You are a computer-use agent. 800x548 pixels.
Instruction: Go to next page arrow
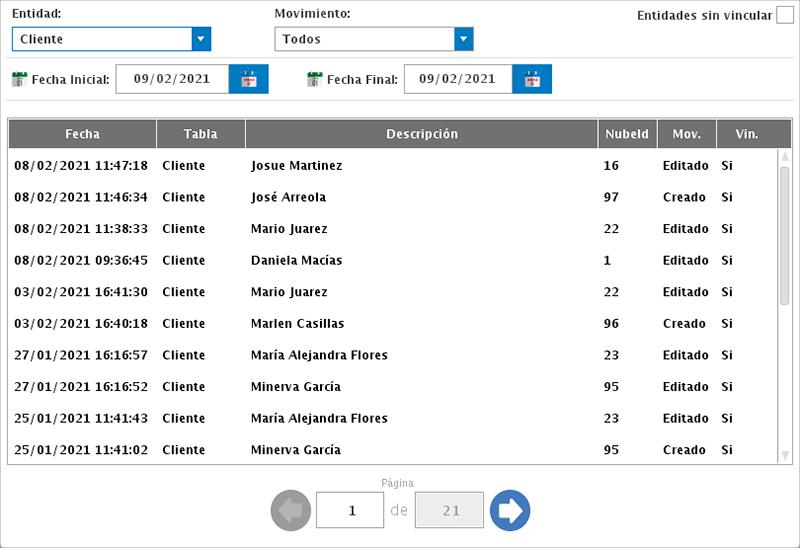pyautogui.click(x=510, y=511)
